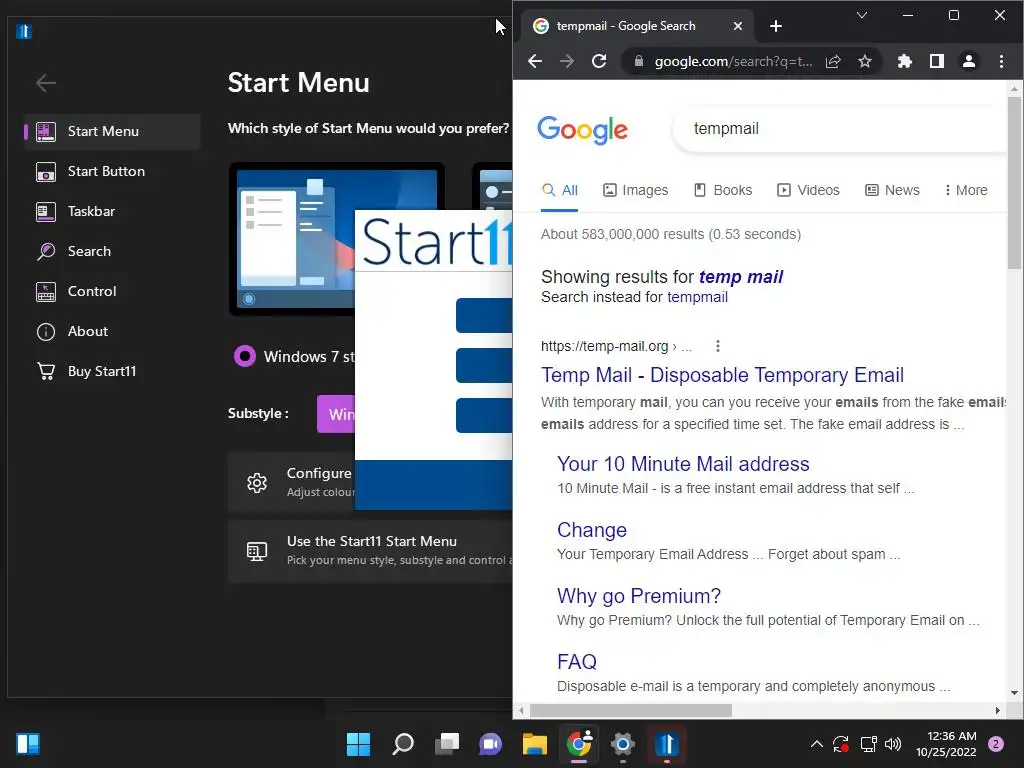Open Chrome three-dot menu
Image resolution: width=1024 pixels, height=768 pixels.
pos(1001,61)
